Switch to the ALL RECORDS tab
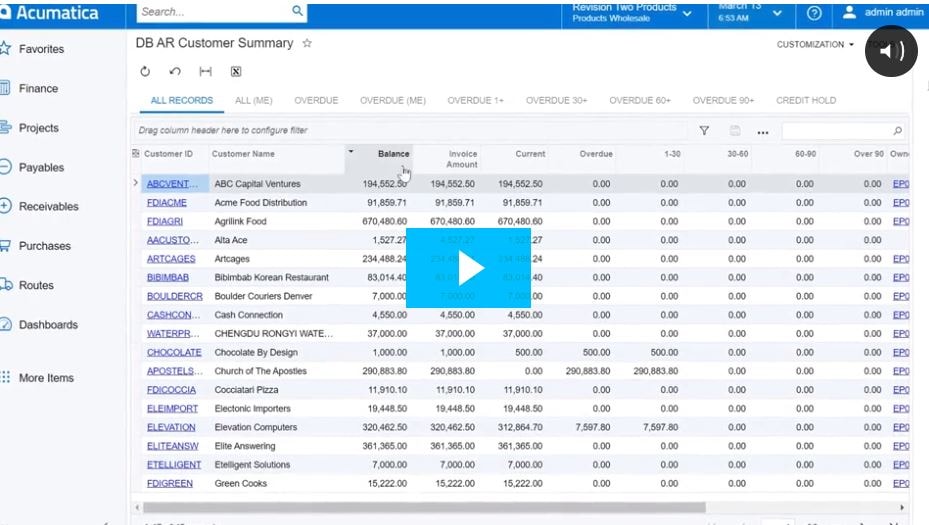 tap(181, 101)
